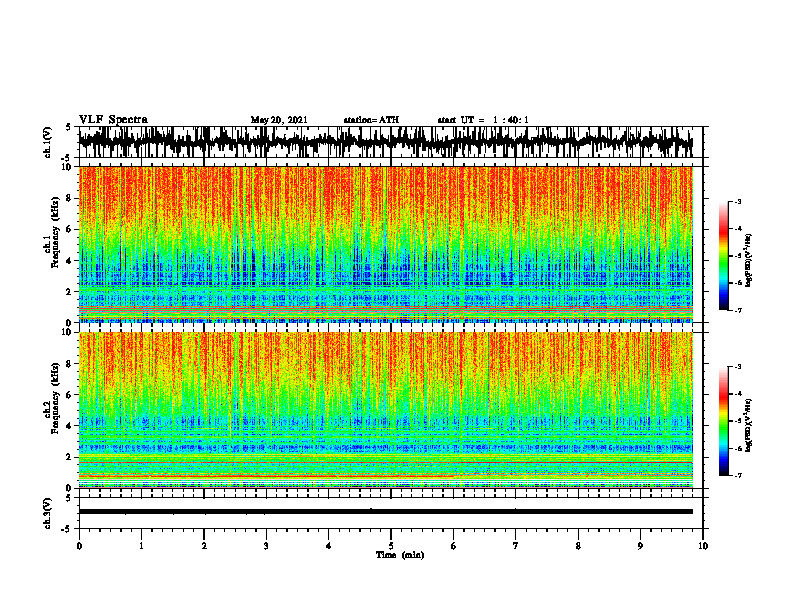Image resolution: width=792 pixels, height=612 pixels.
Task: Click the ch.1 voltage waveform trace panel
Action: [x=390, y=142]
